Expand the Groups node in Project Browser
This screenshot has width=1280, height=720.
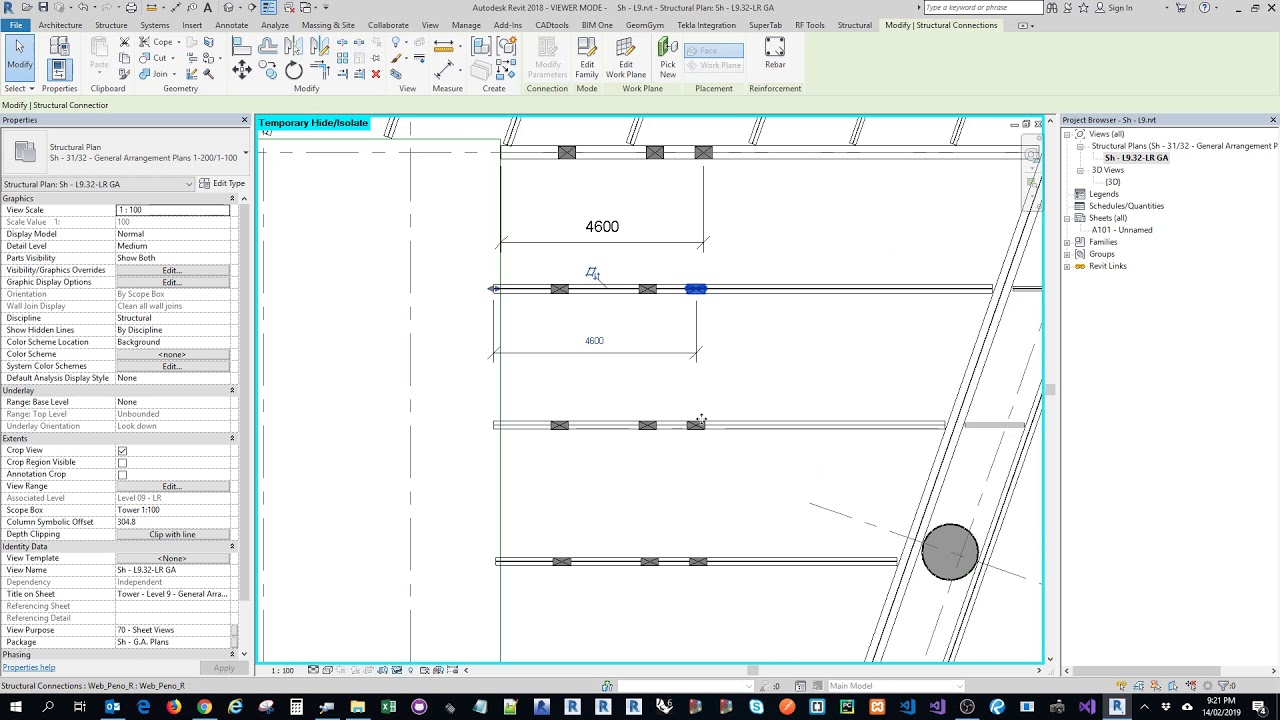1067,254
